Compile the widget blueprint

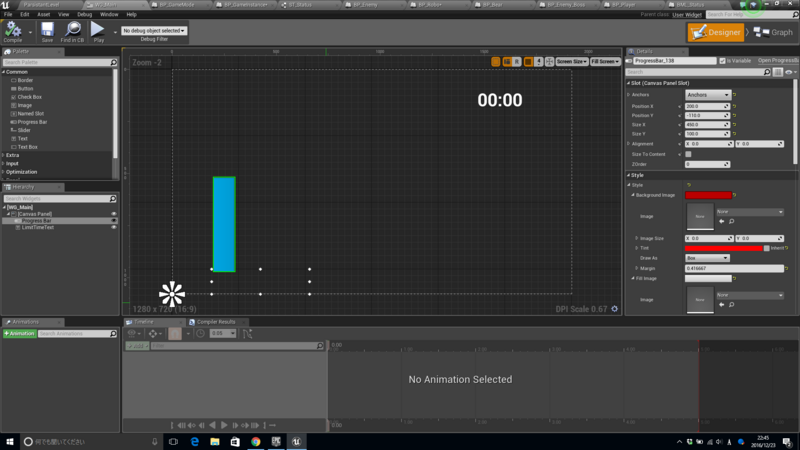click(13, 32)
